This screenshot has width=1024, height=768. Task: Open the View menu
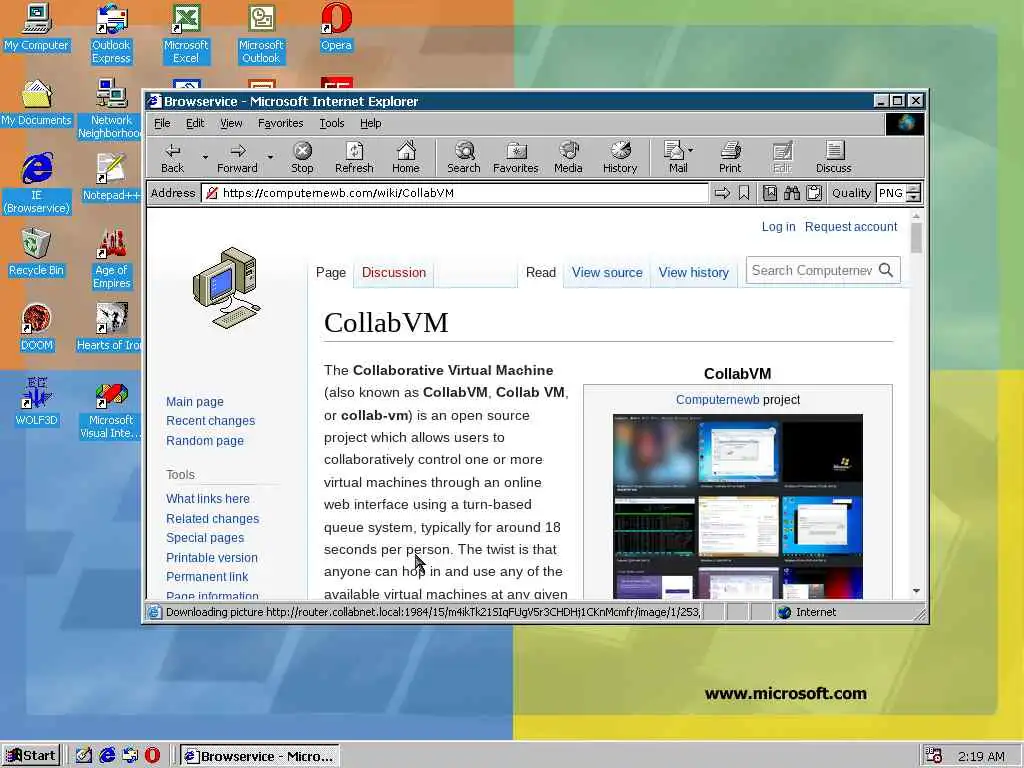[x=231, y=123]
